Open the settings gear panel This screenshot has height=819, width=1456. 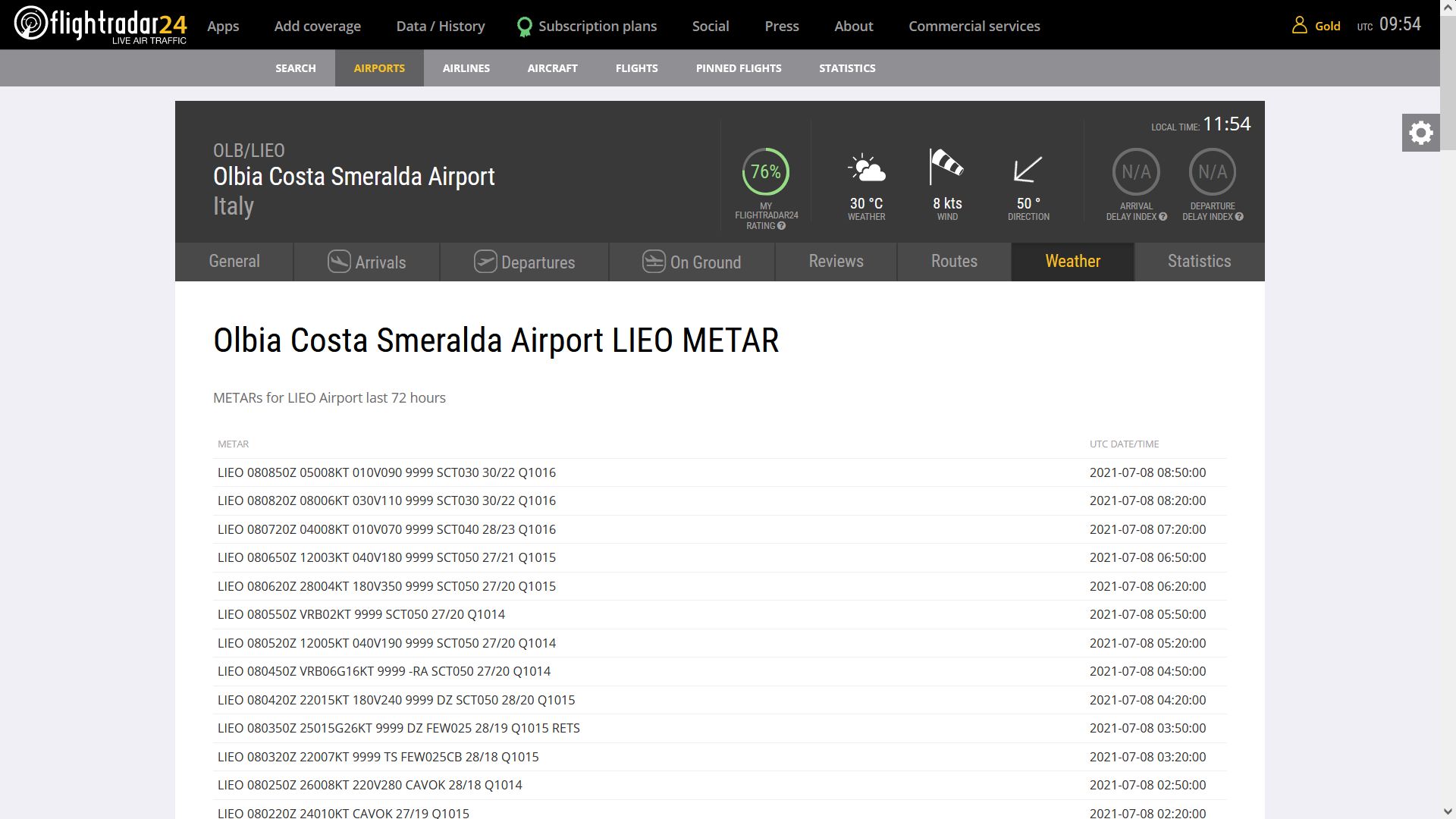coord(1420,133)
